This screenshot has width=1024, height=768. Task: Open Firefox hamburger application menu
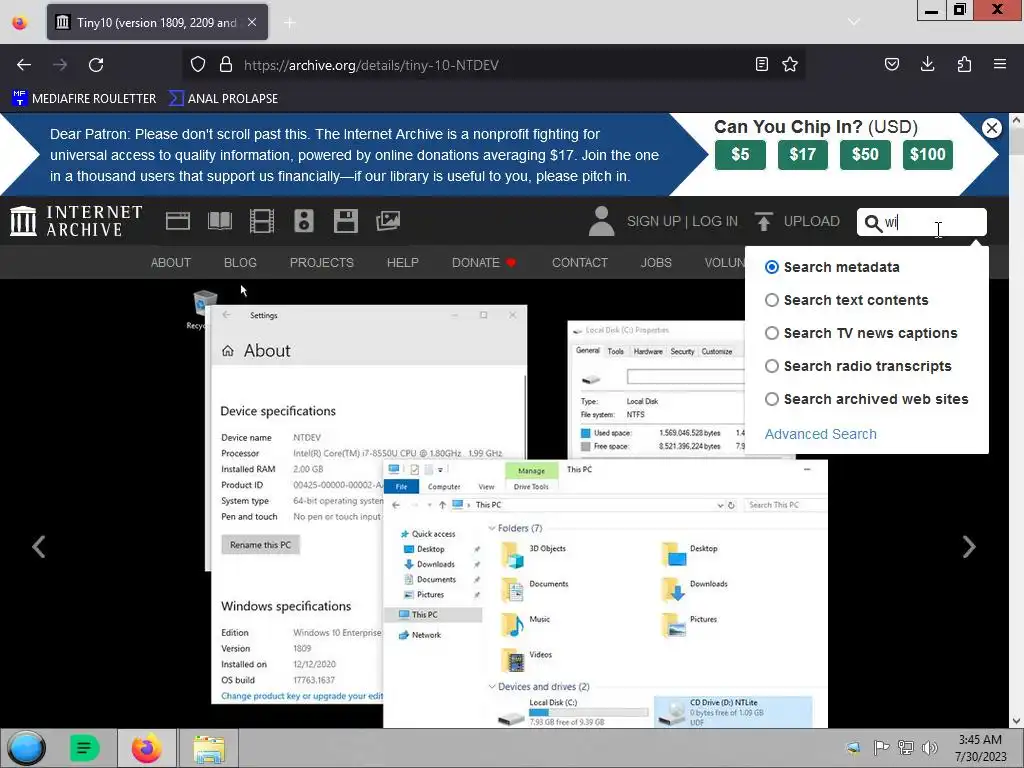click(x=1000, y=64)
